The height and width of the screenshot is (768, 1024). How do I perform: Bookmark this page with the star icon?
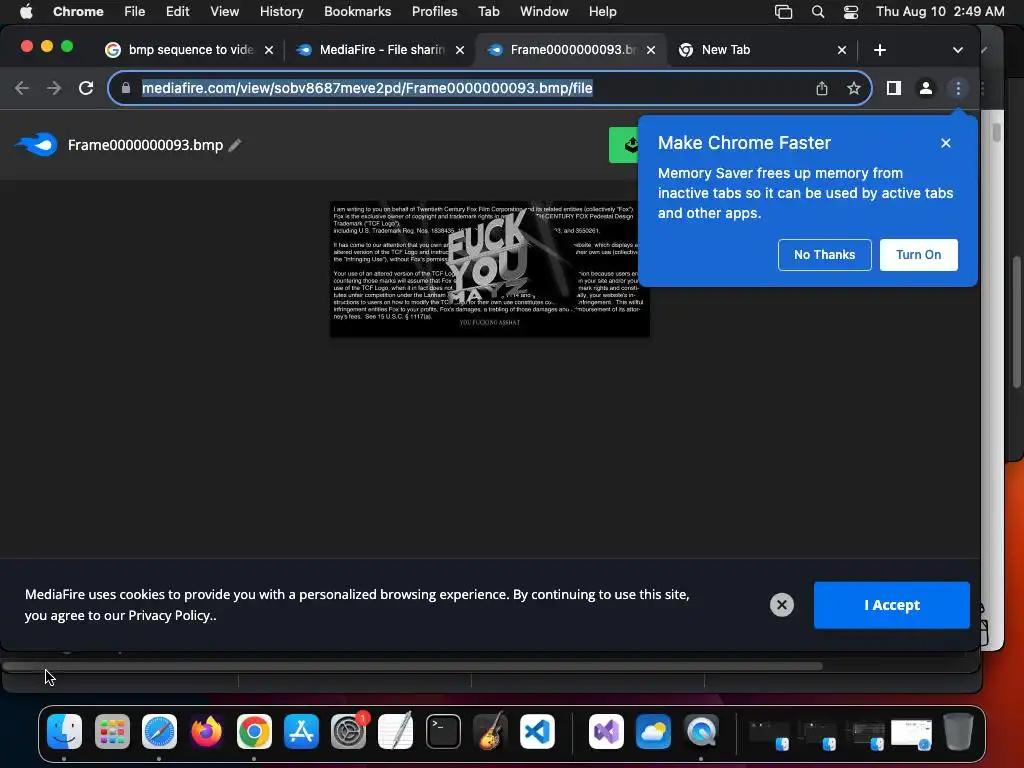854,88
